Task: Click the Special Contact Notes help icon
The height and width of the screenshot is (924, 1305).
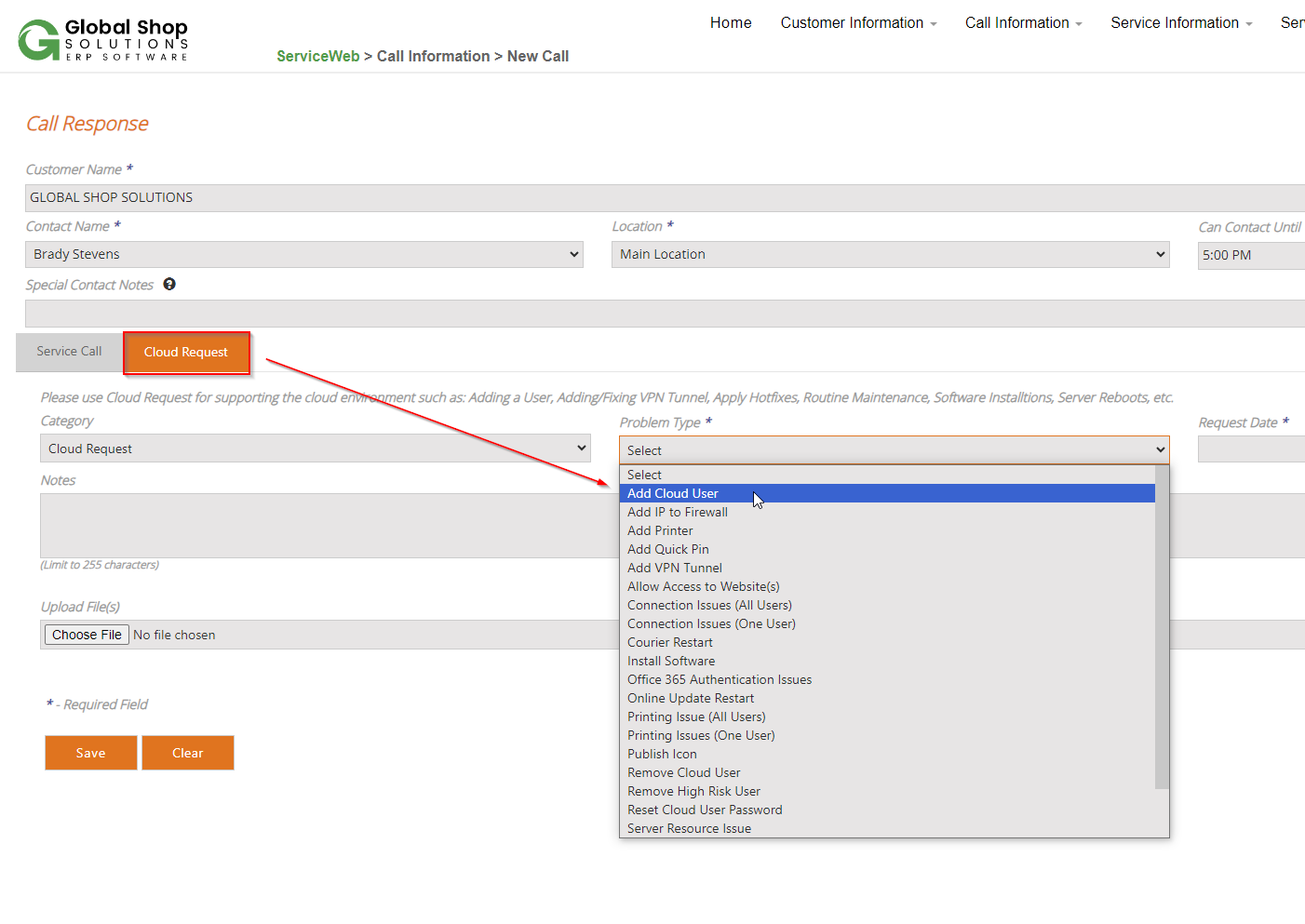Action: [x=169, y=284]
